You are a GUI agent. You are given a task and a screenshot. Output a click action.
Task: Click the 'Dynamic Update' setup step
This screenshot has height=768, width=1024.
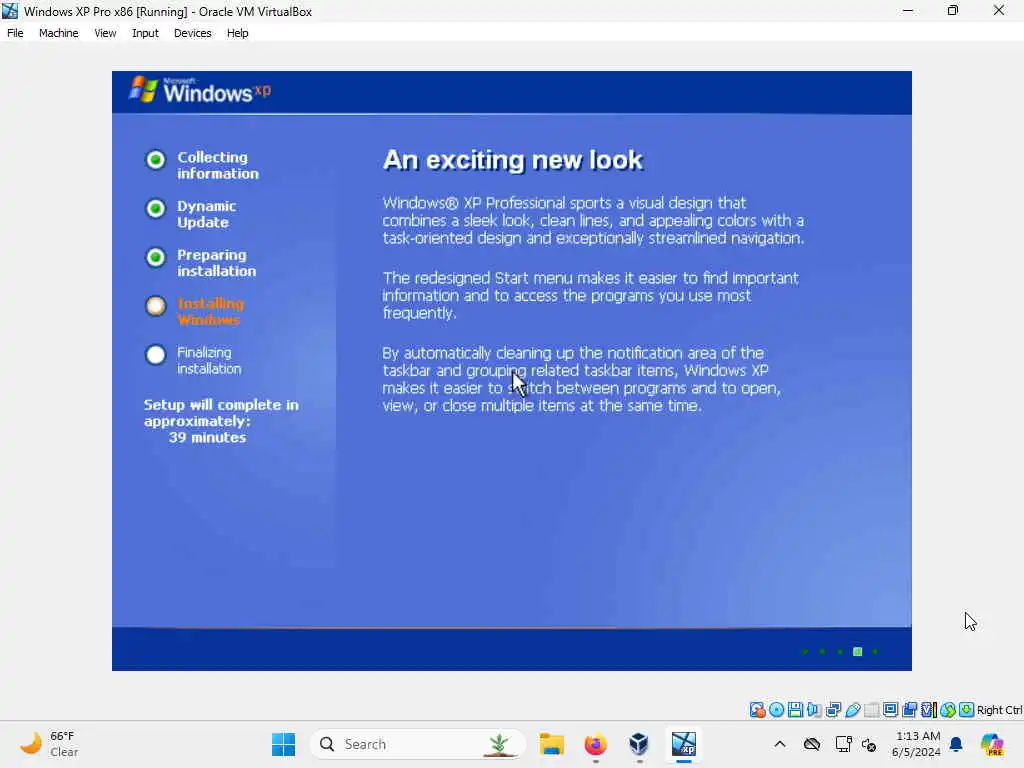[x=206, y=214]
